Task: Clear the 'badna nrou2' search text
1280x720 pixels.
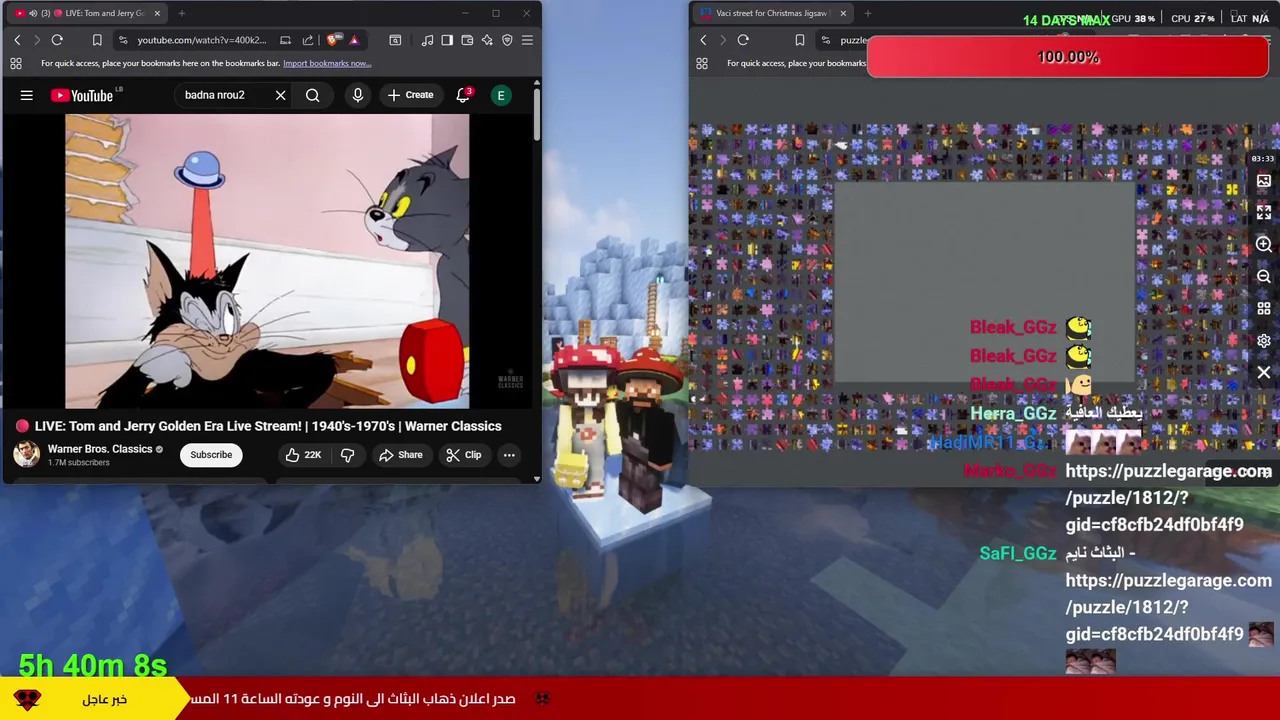Action: (x=281, y=95)
